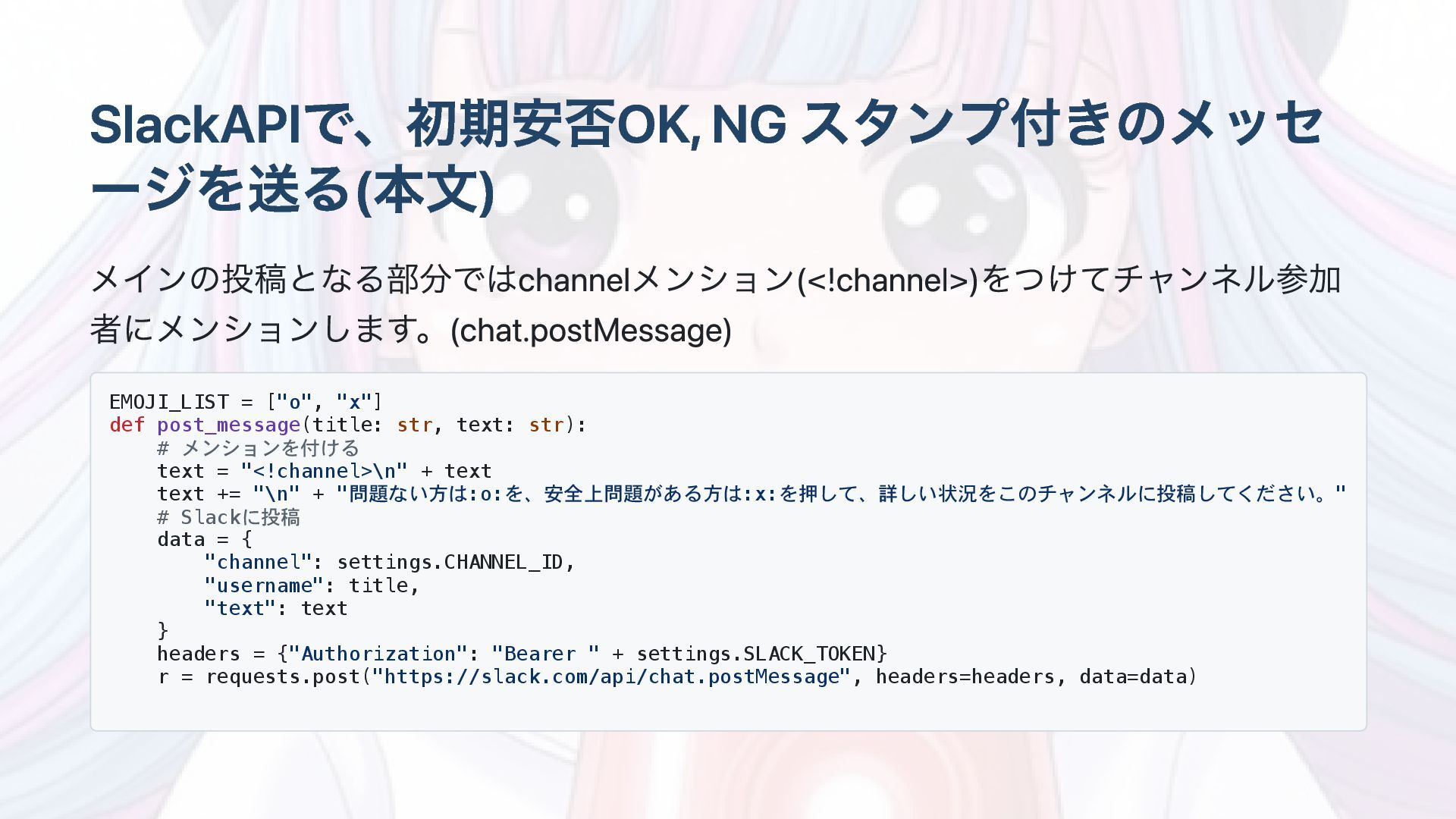This screenshot has width=1456, height=819.
Task: Click the code line EMOJI_LIST = ["o", "x"]
Action: click(246, 401)
